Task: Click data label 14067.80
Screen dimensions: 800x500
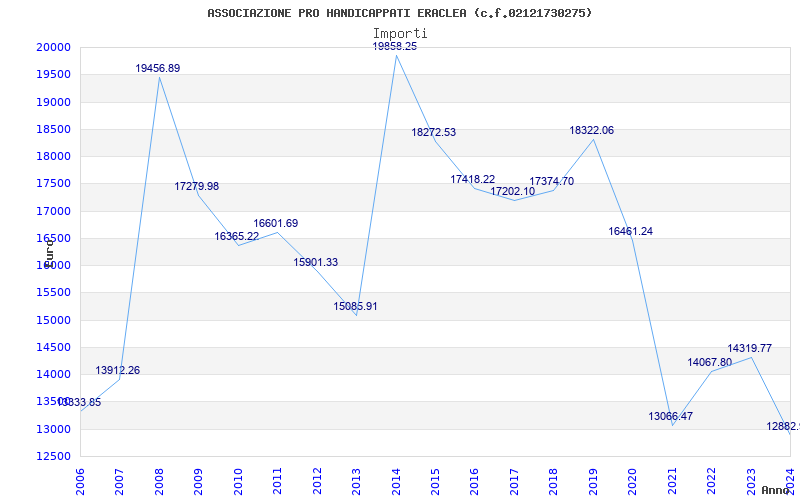Action: click(x=710, y=362)
